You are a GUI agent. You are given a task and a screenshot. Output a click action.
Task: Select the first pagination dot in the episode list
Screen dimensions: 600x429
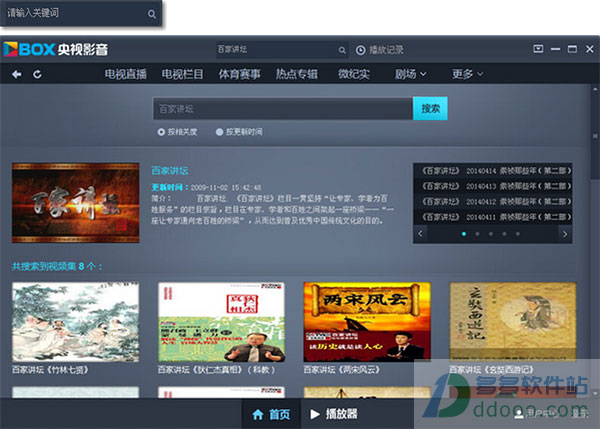coord(464,234)
